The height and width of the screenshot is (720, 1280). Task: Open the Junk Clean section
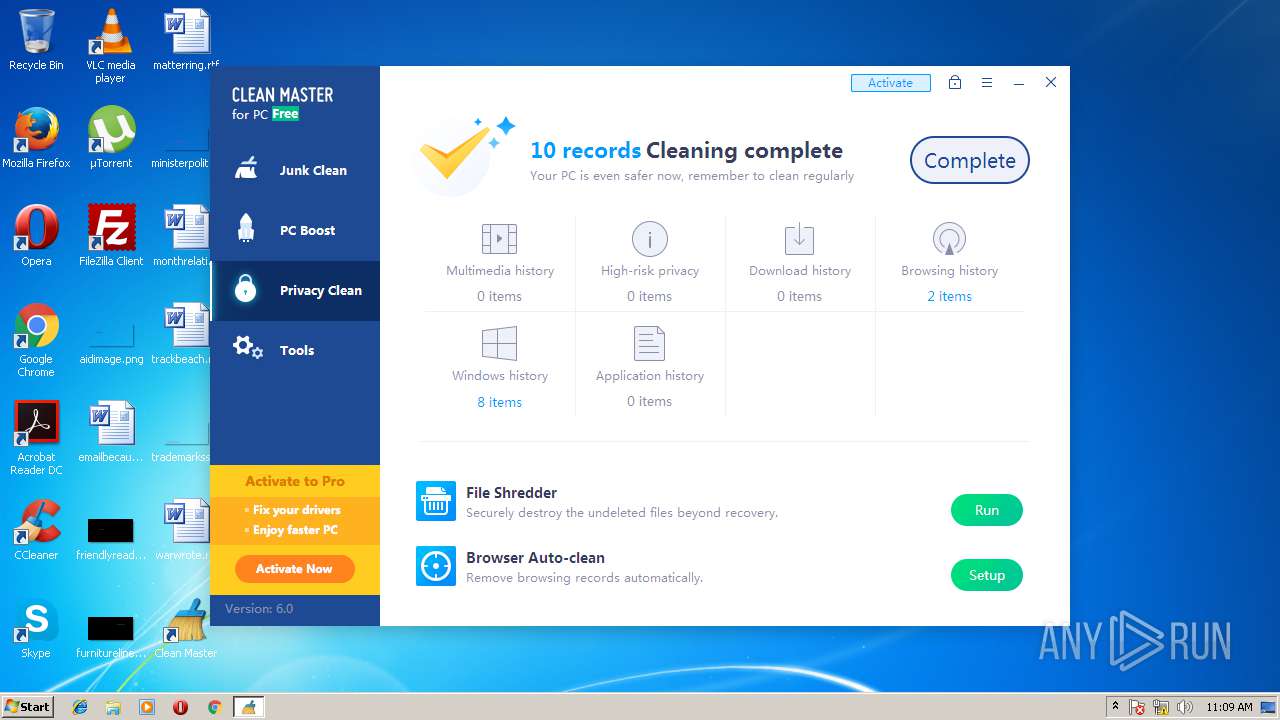point(295,170)
